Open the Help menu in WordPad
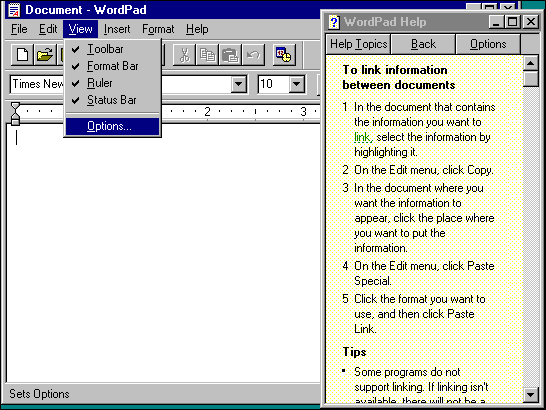Image resolution: width=546 pixels, height=410 pixels. tap(197, 29)
